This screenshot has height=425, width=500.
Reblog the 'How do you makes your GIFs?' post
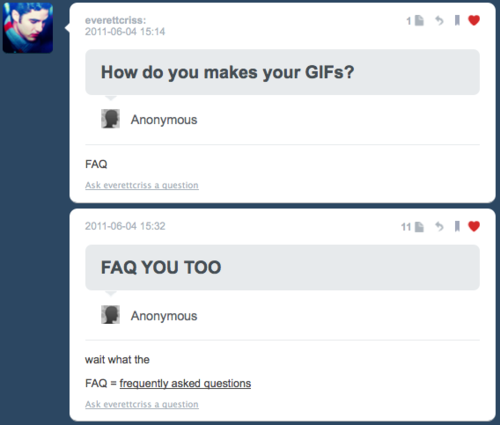pos(439,21)
